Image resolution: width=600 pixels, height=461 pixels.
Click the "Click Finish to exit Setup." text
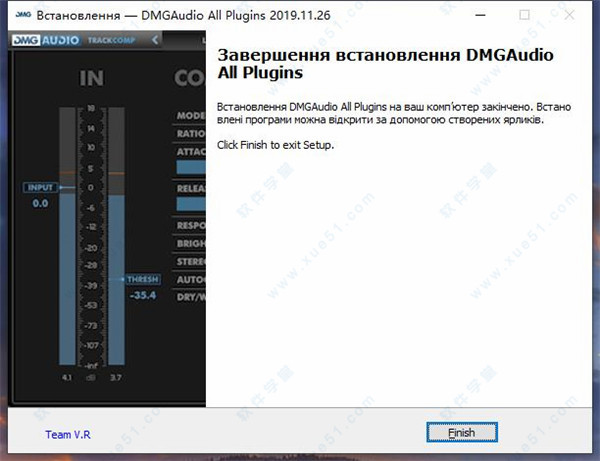[275, 145]
